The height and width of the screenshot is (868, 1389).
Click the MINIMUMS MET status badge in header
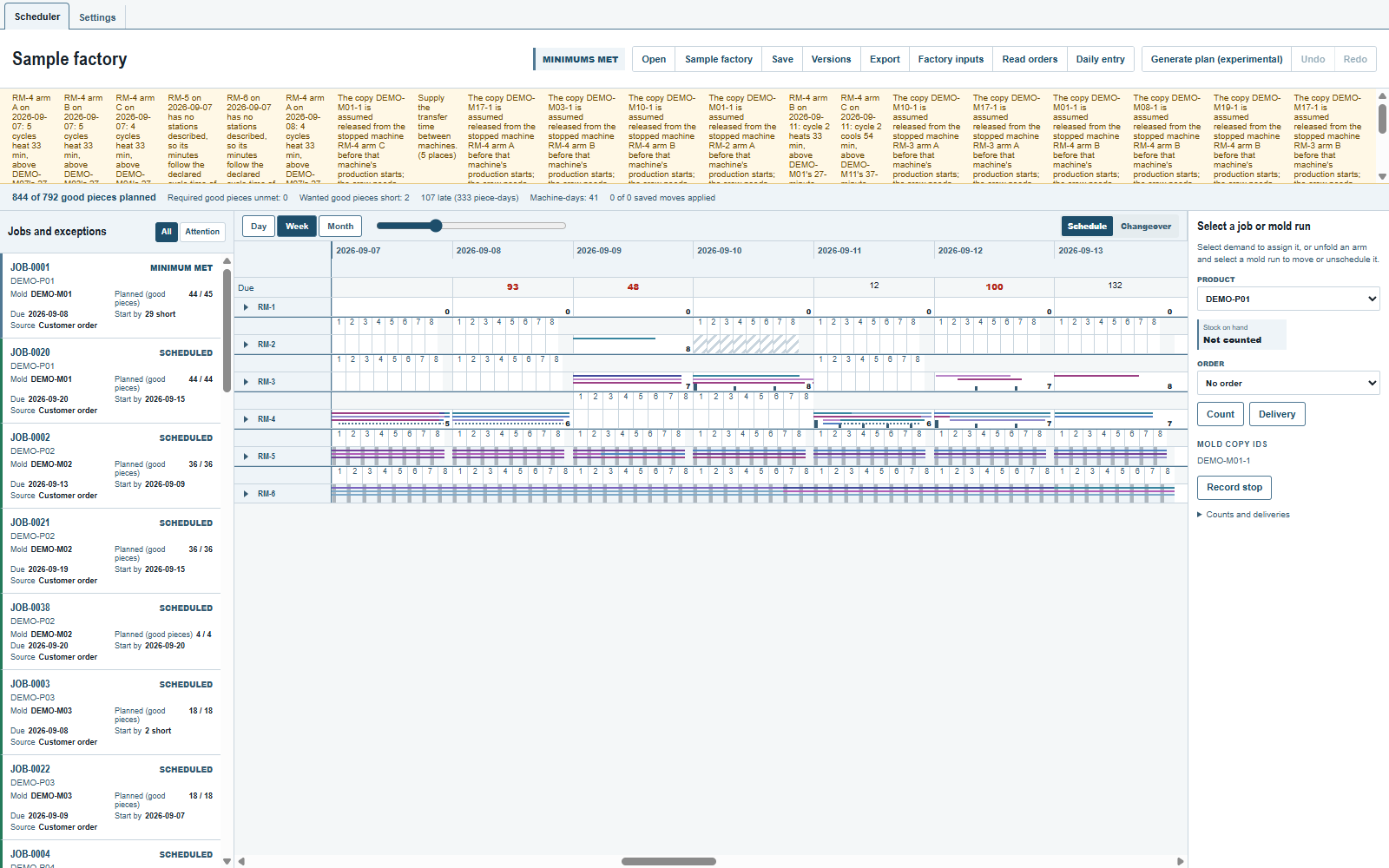580,59
